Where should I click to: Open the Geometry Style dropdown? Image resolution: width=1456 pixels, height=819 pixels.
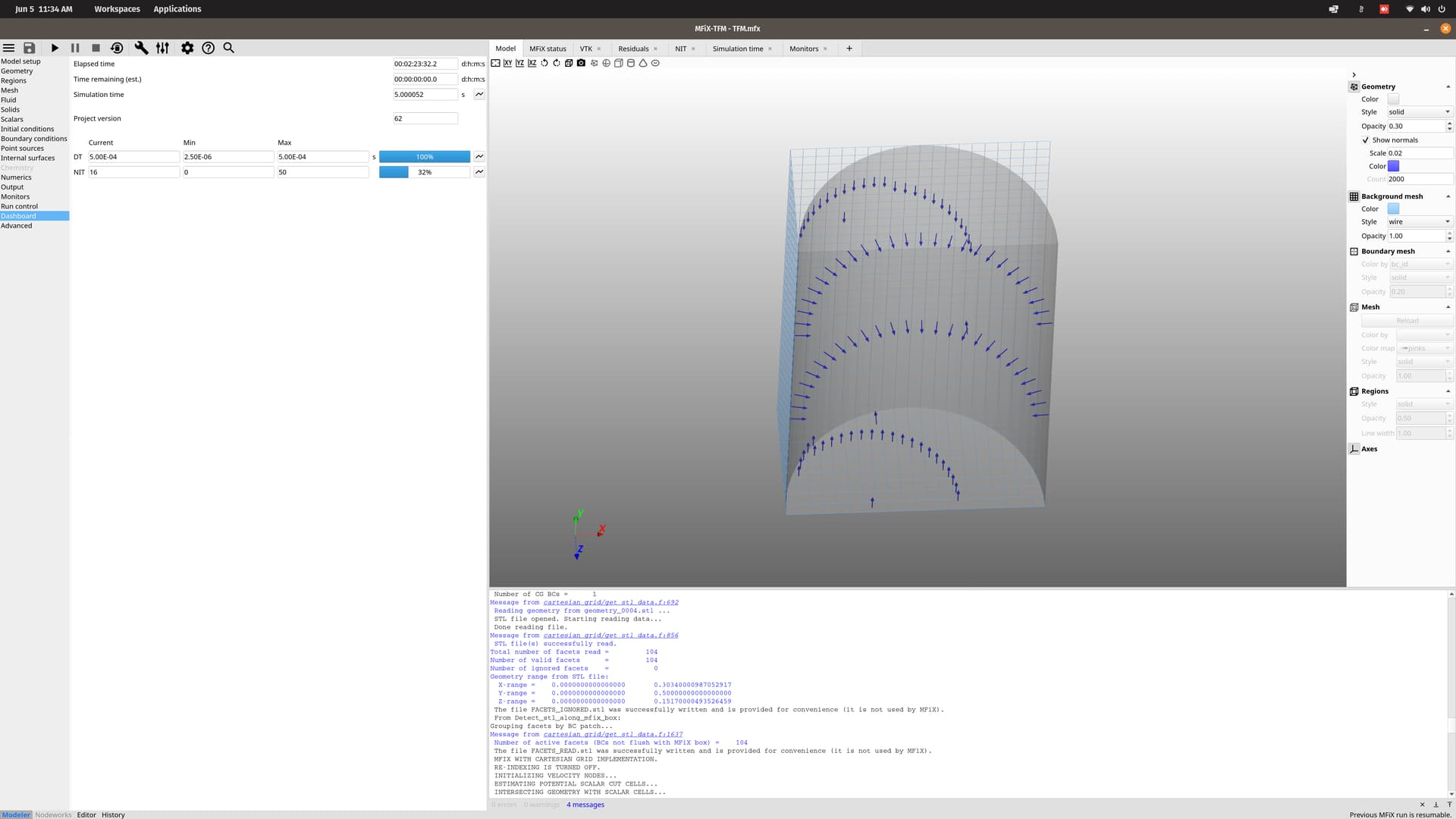[1419, 112]
